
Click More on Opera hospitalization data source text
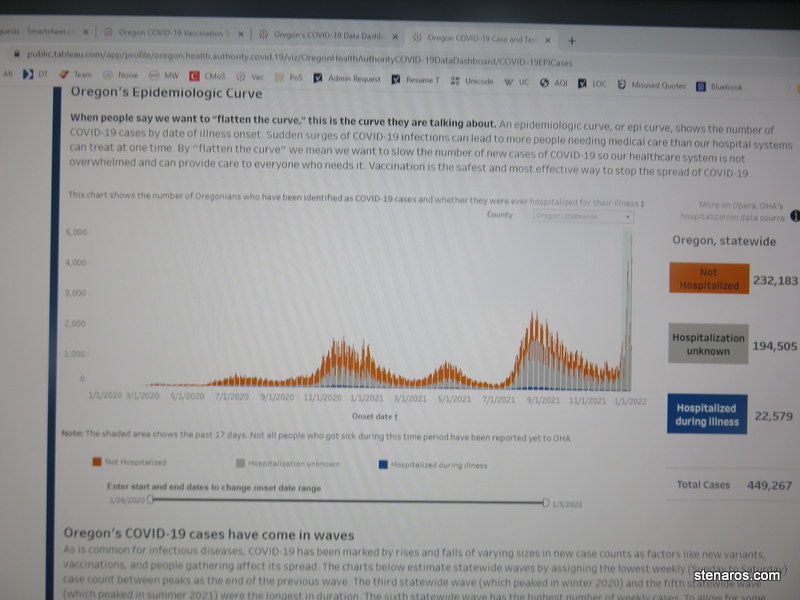click(x=734, y=211)
